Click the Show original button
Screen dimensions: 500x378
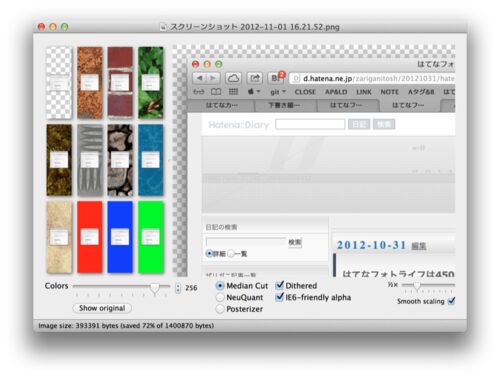pos(102,308)
